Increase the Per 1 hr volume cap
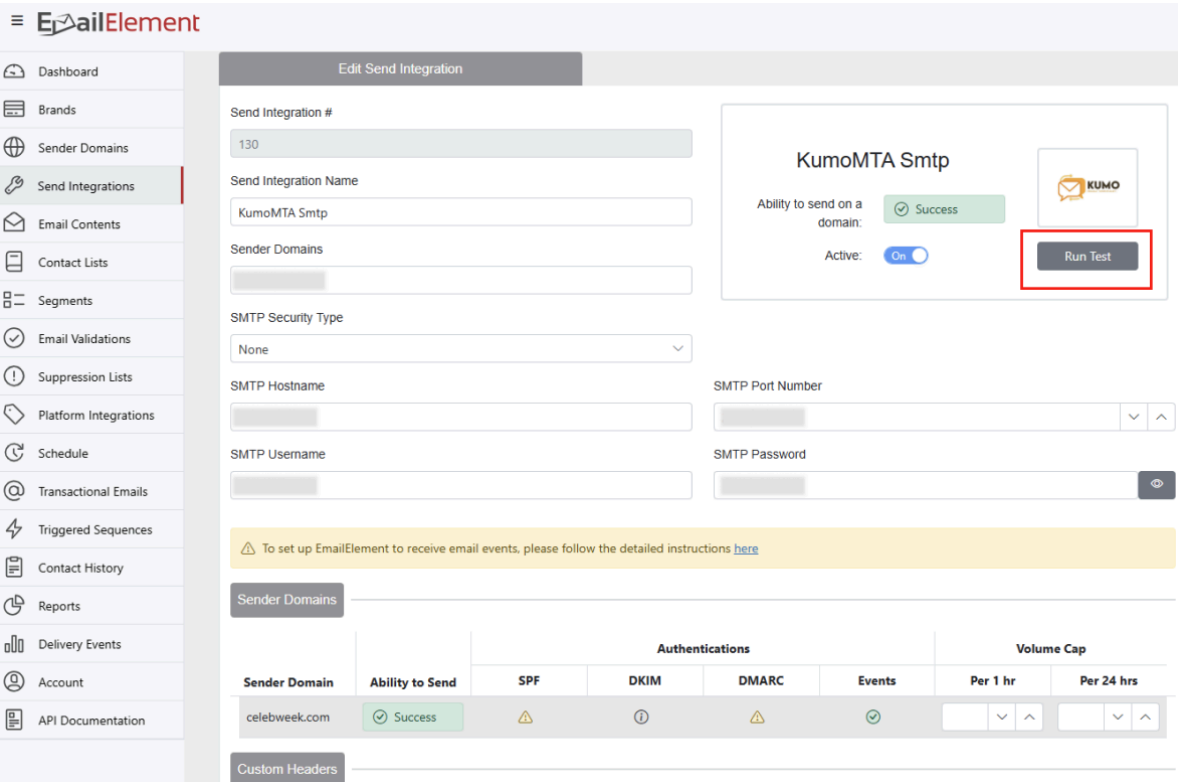This screenshot has width=1178, height=782. pyautogui.click(x=1029, y=717)
